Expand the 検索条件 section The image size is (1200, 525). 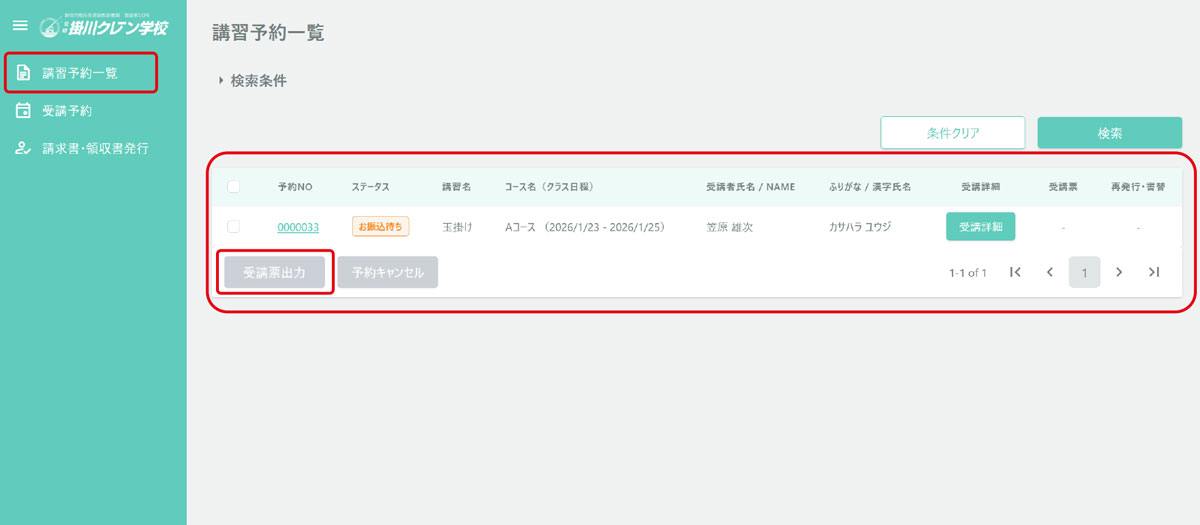click(252, 81)
